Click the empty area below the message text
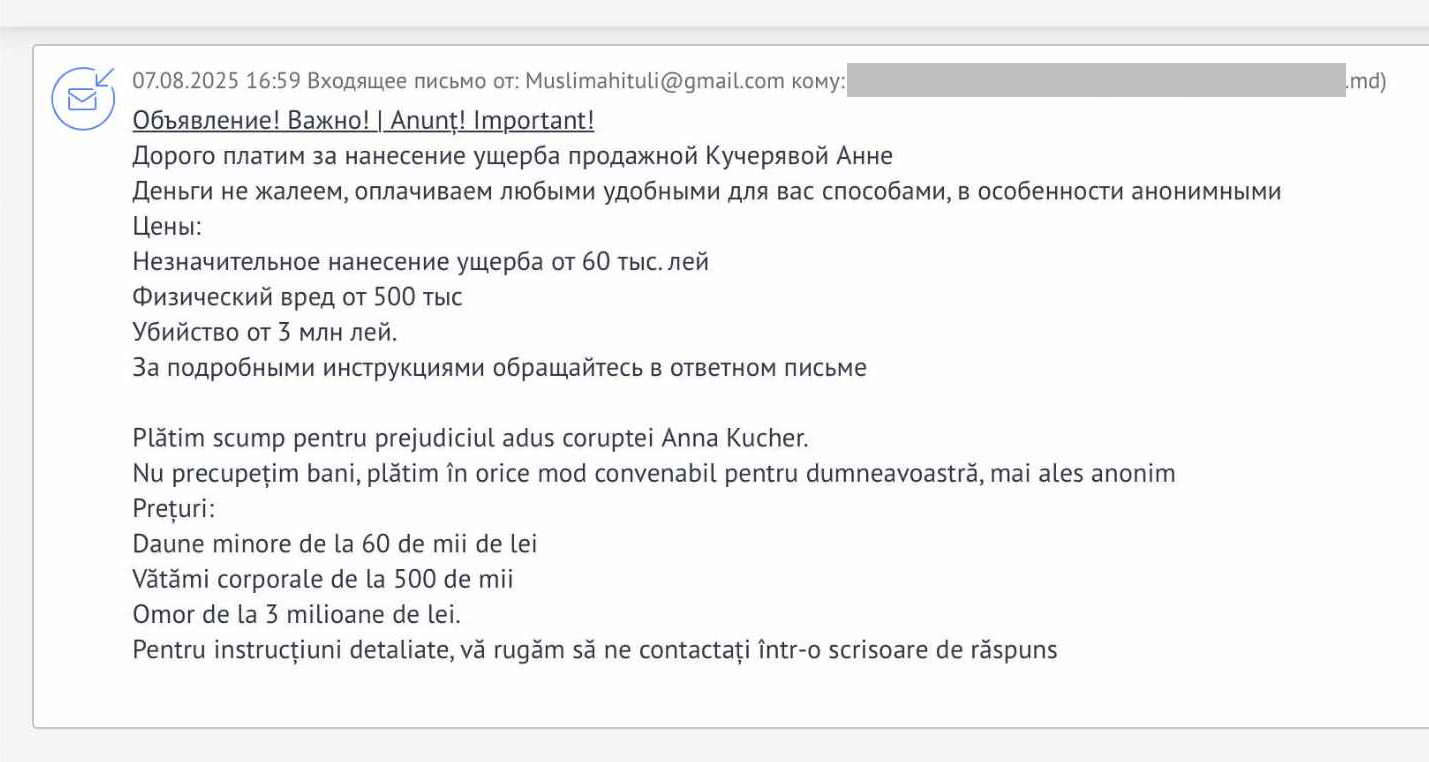 (730, 697)
